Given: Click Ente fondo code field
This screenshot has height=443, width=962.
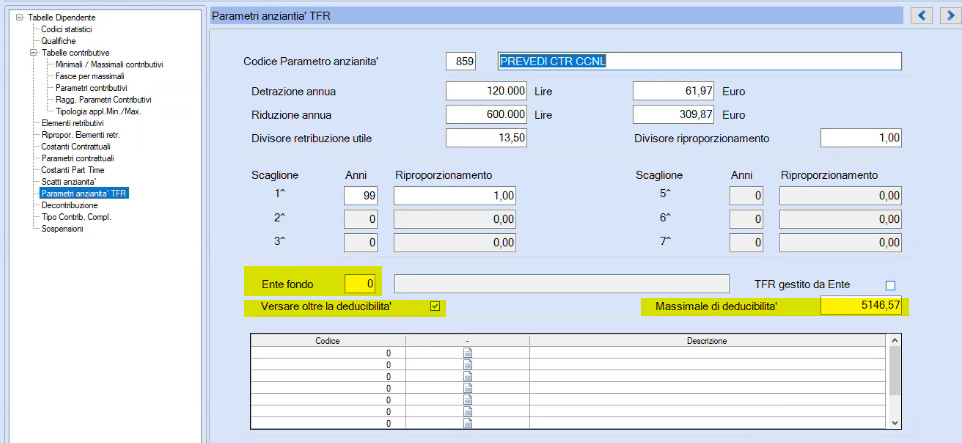Looking at the screenshot, I should click(361, 283).
